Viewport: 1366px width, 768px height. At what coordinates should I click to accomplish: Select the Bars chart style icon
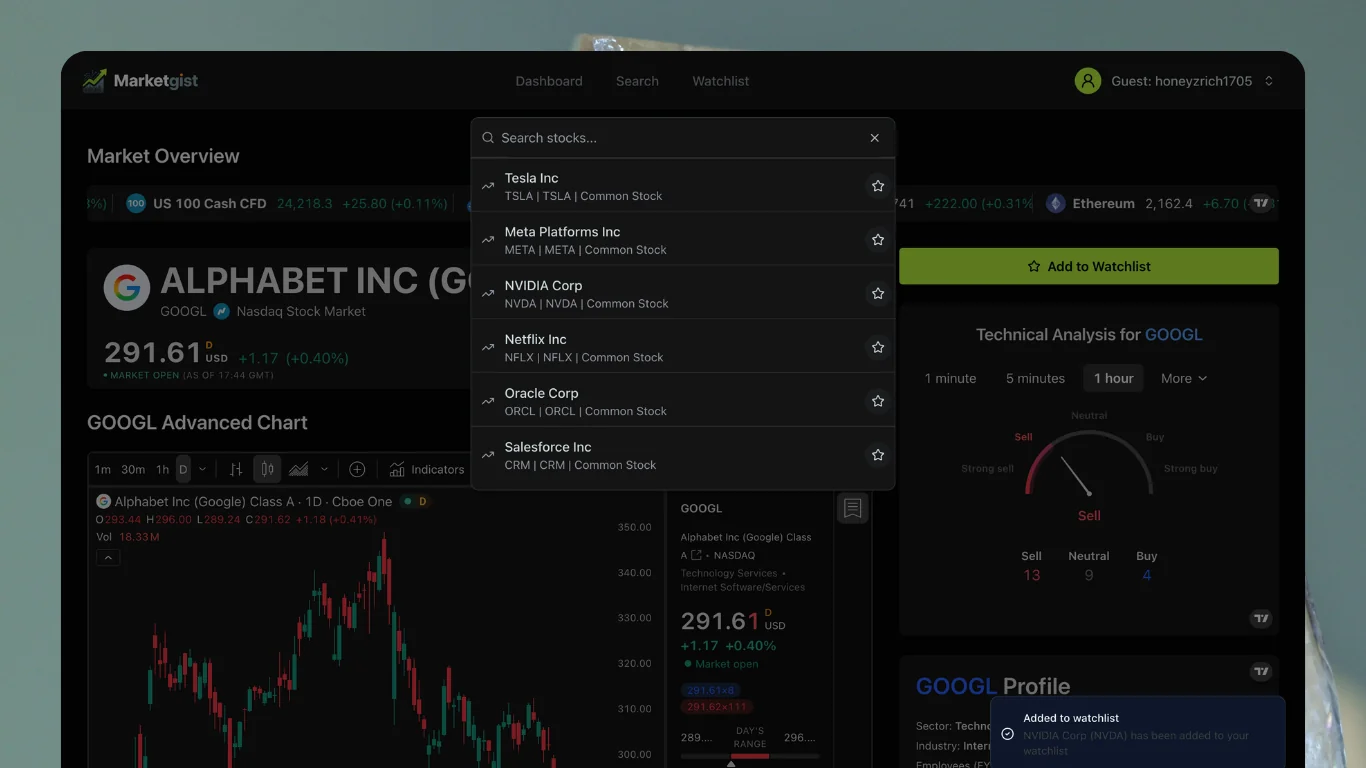[x=236, y=469]
